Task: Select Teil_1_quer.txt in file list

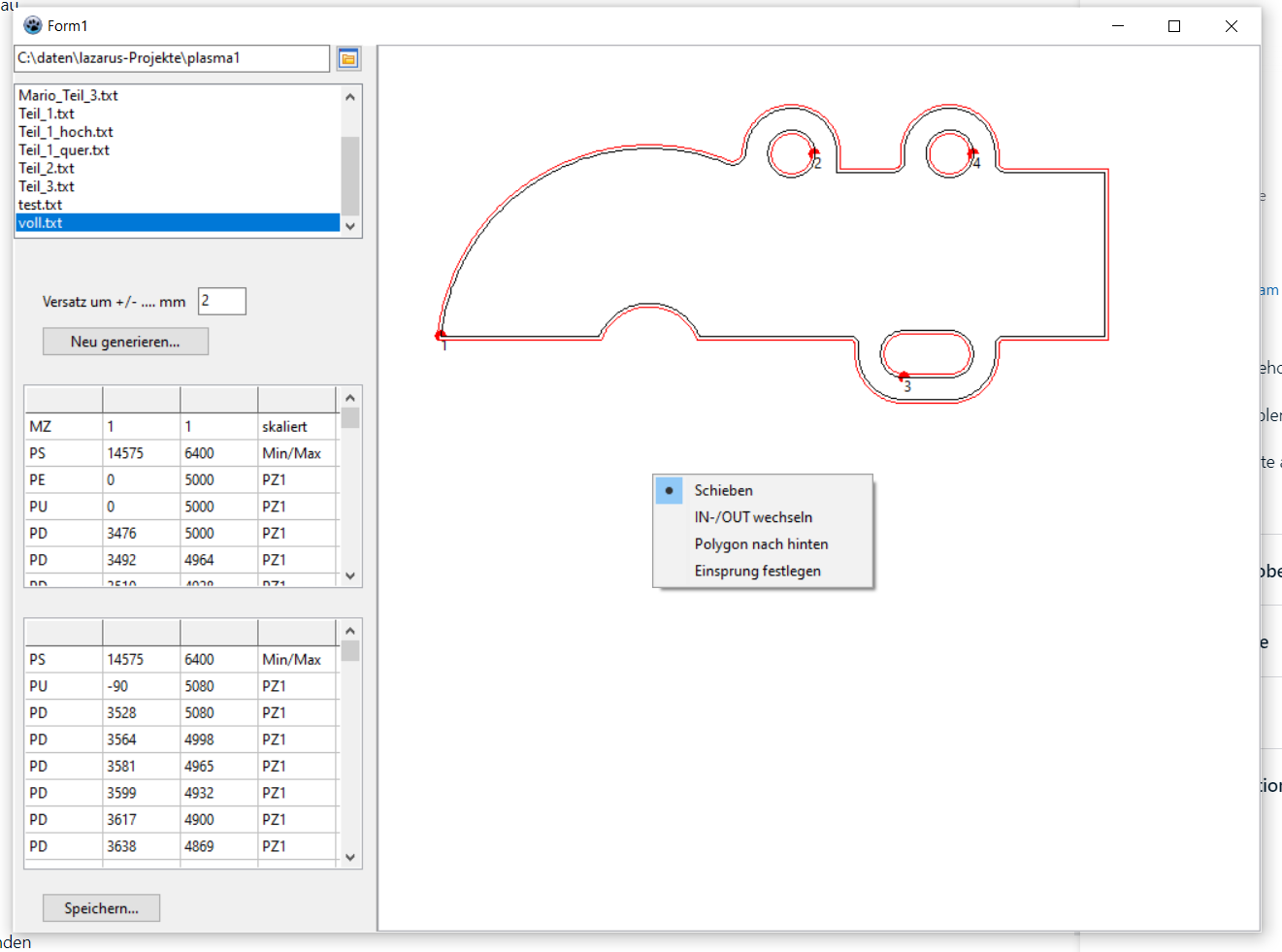Action: click(x=178, y=150)
